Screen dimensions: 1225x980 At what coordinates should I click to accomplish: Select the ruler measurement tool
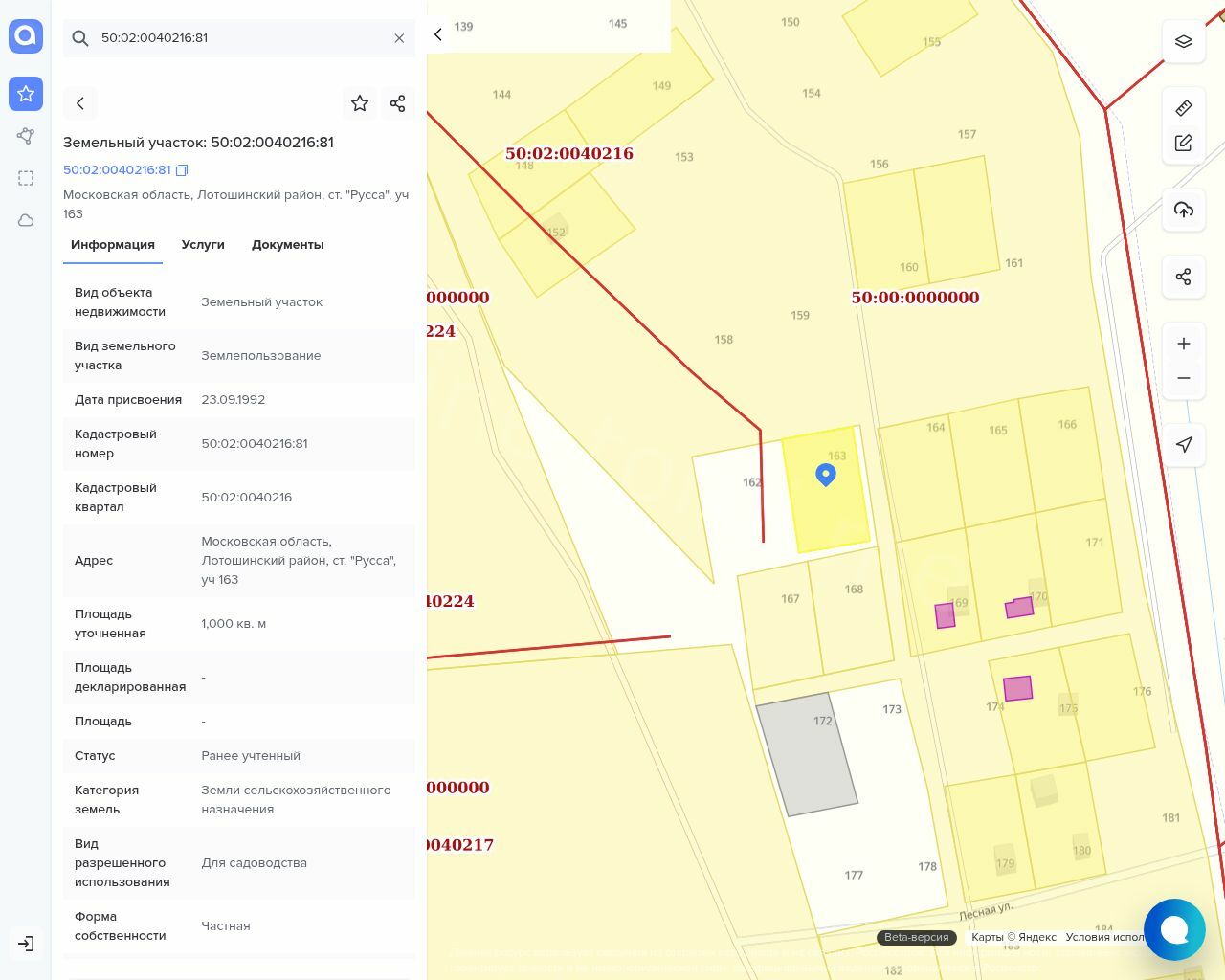(1184, 108)
